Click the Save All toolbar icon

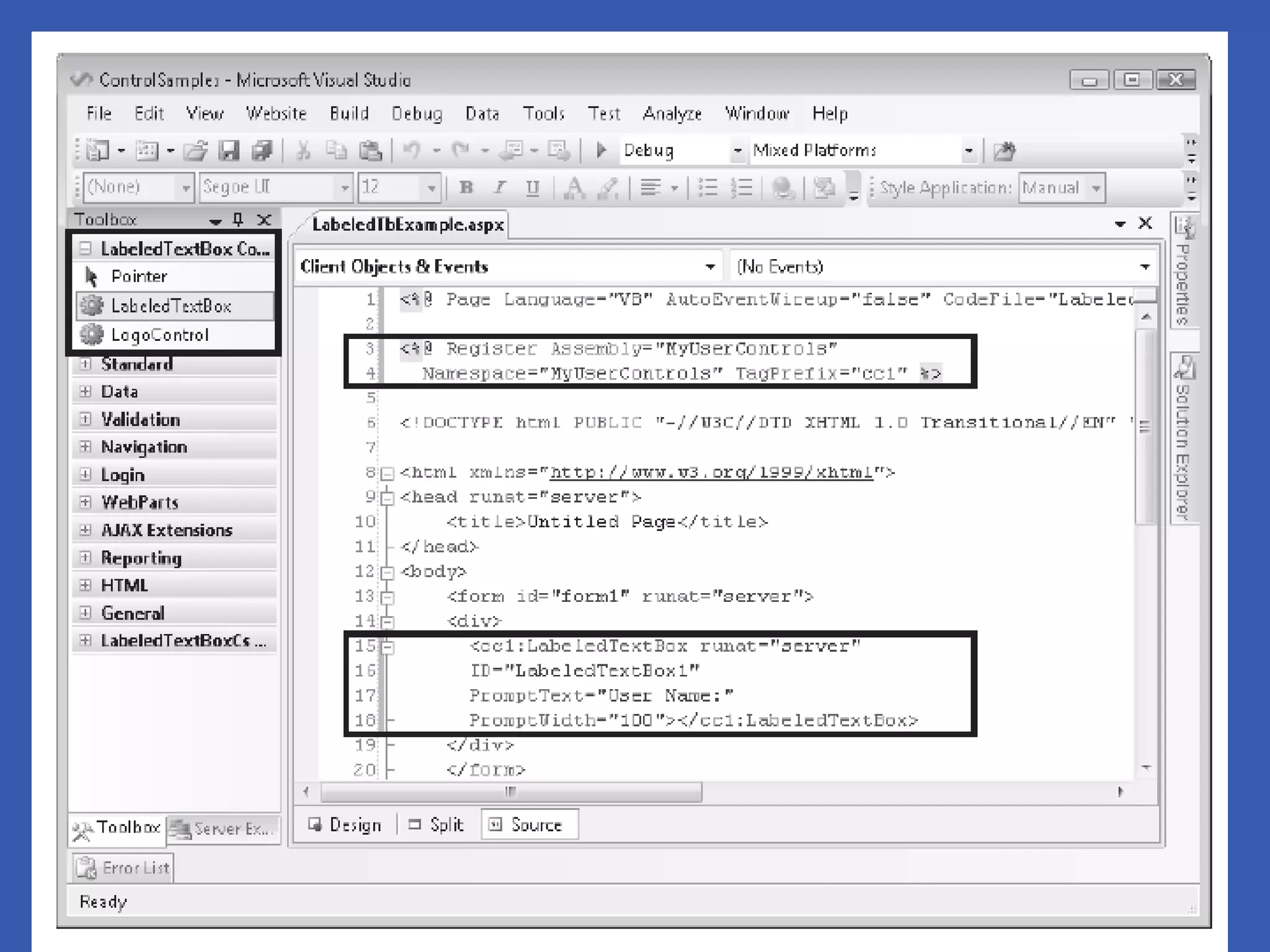click(262, 150)
